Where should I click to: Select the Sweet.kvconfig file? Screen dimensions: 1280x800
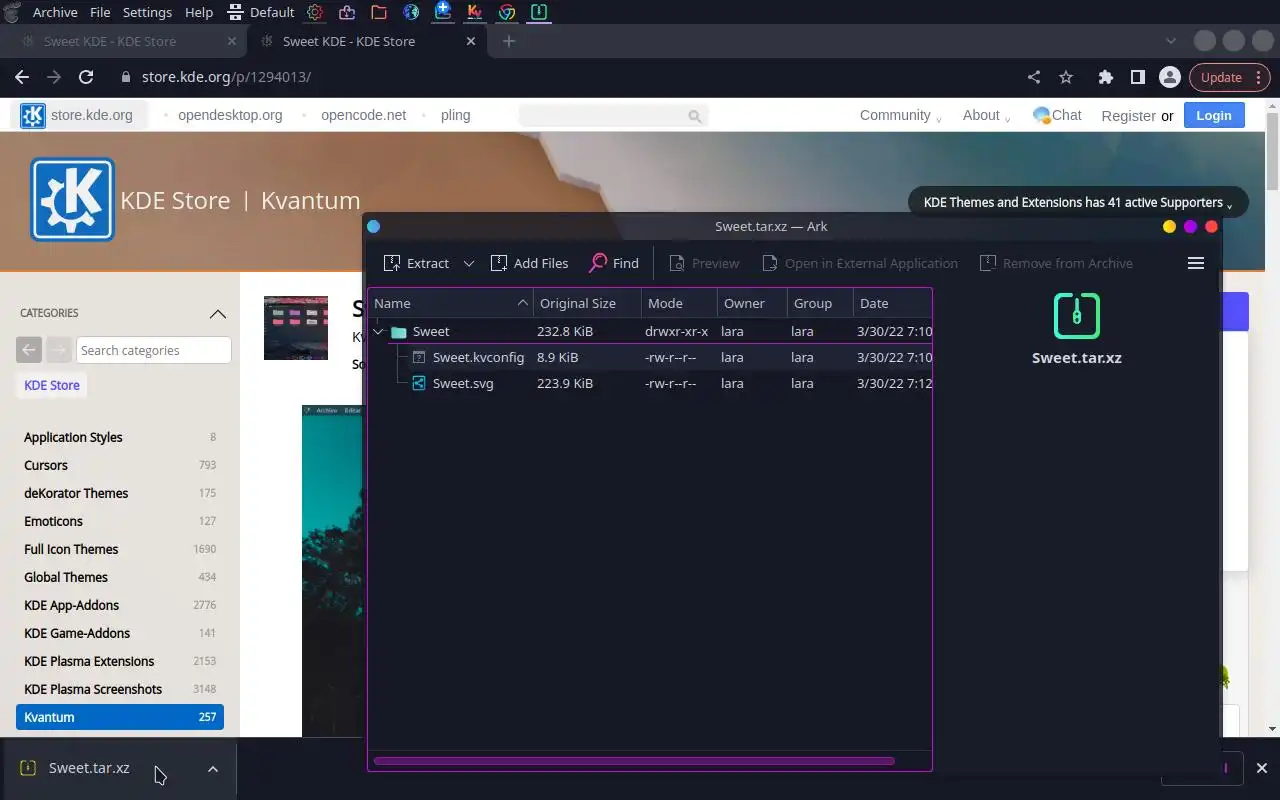point(478,357)
